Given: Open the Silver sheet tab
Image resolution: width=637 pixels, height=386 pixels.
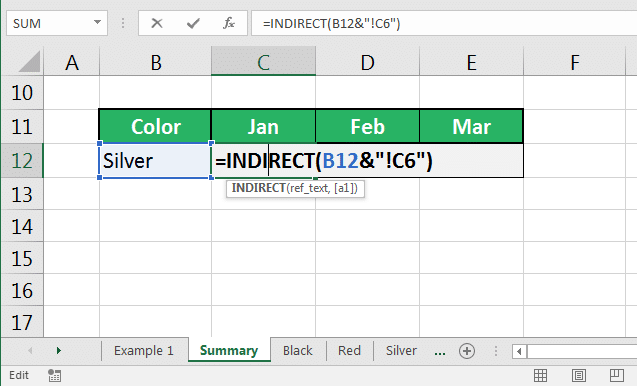Looking at the screenshot, I should (401, 350).
